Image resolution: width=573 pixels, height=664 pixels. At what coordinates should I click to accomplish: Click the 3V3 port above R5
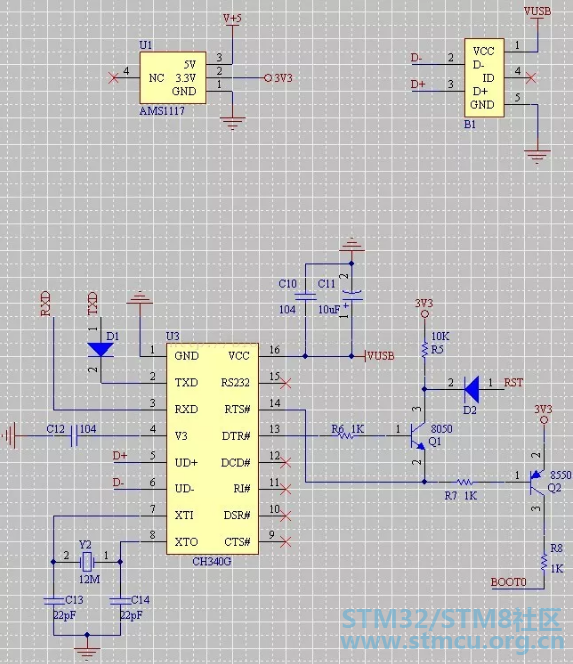pyautogui.click(x=424, y=308)
